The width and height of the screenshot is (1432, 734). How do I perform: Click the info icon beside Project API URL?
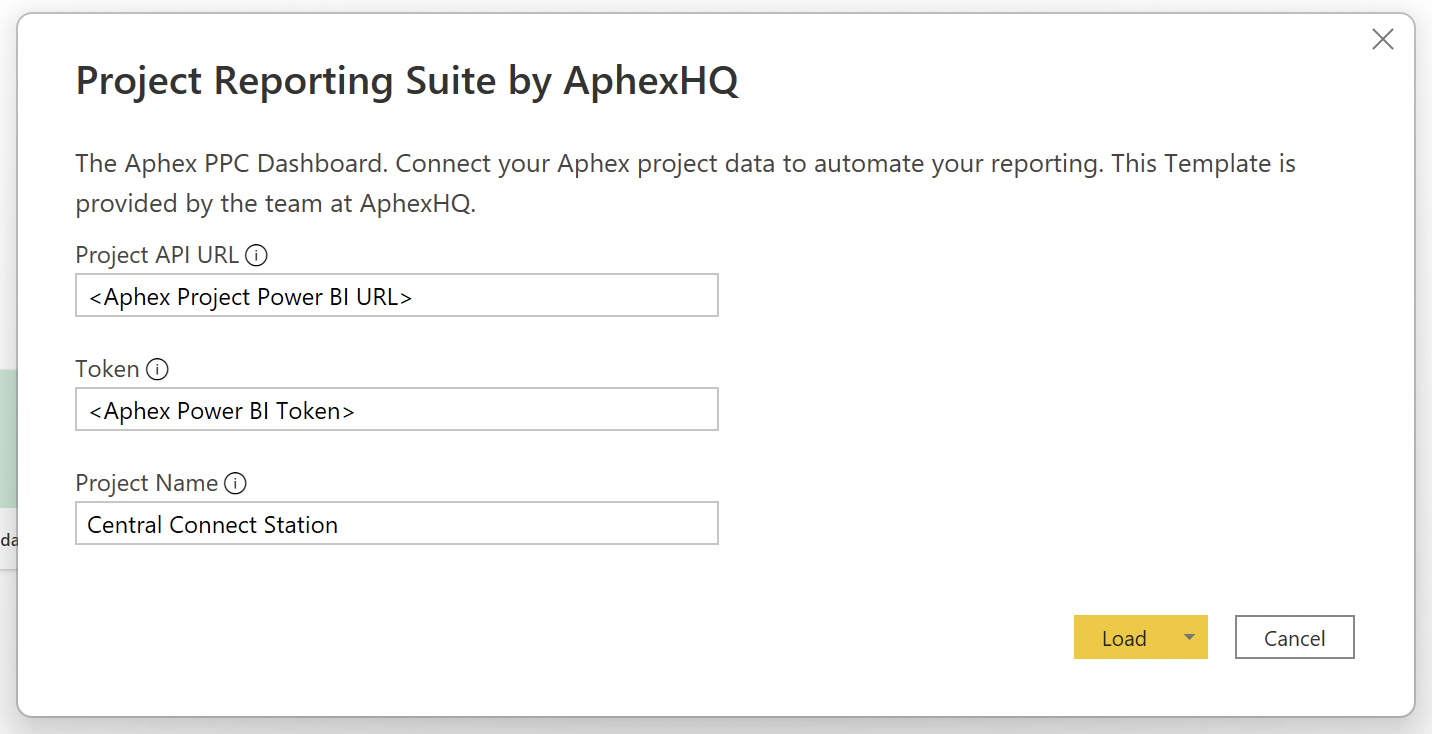pyautogui.click(x=256, y=256)
